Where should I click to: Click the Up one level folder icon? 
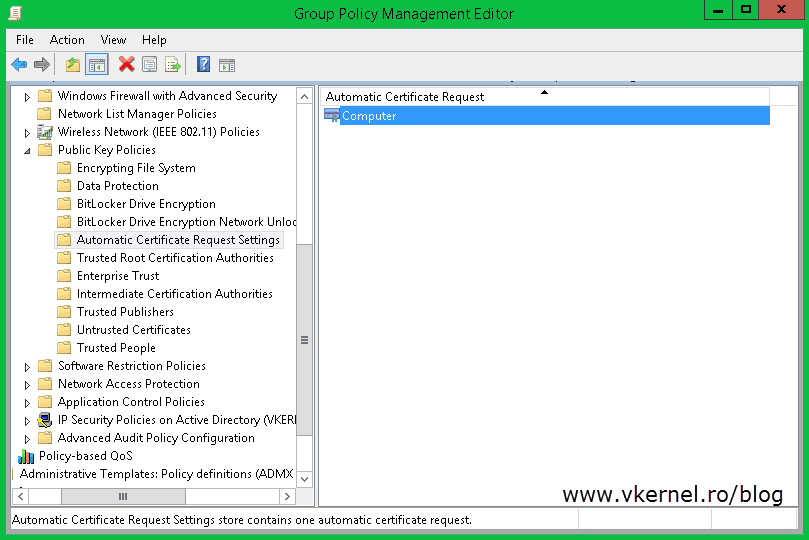73,64
